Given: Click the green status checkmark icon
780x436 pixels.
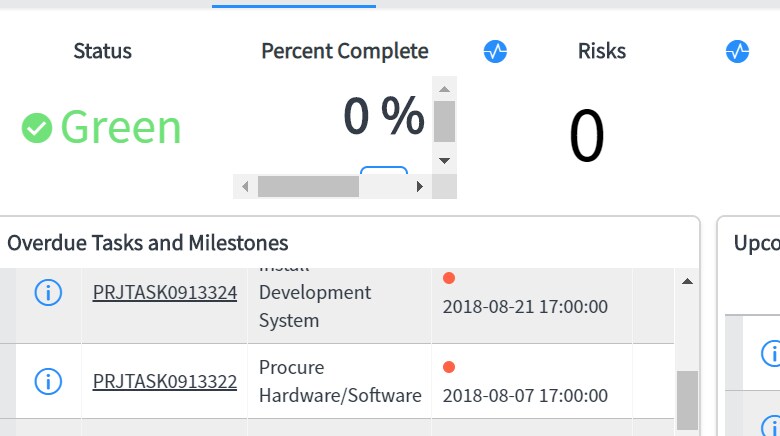Looking at the screenshot, I should point(37,127).
